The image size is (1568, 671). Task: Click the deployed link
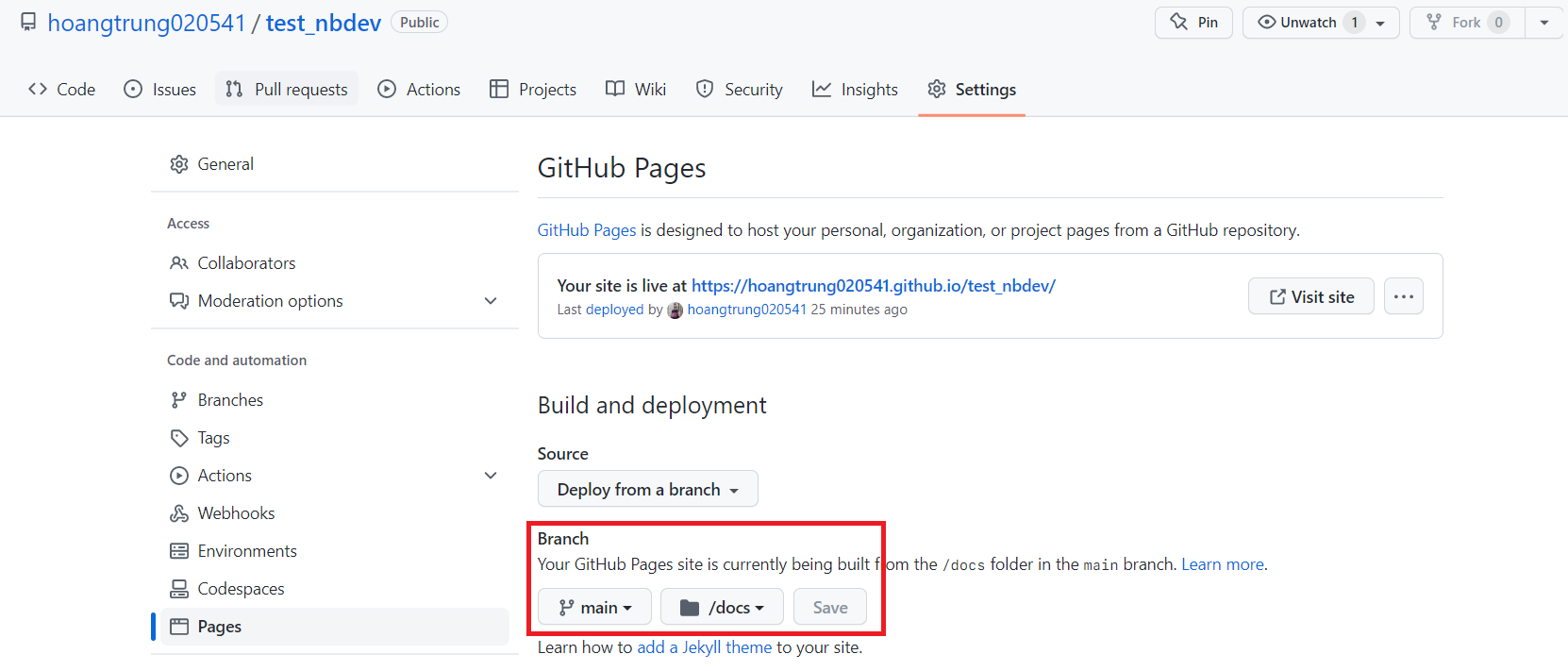coord(614,310)
